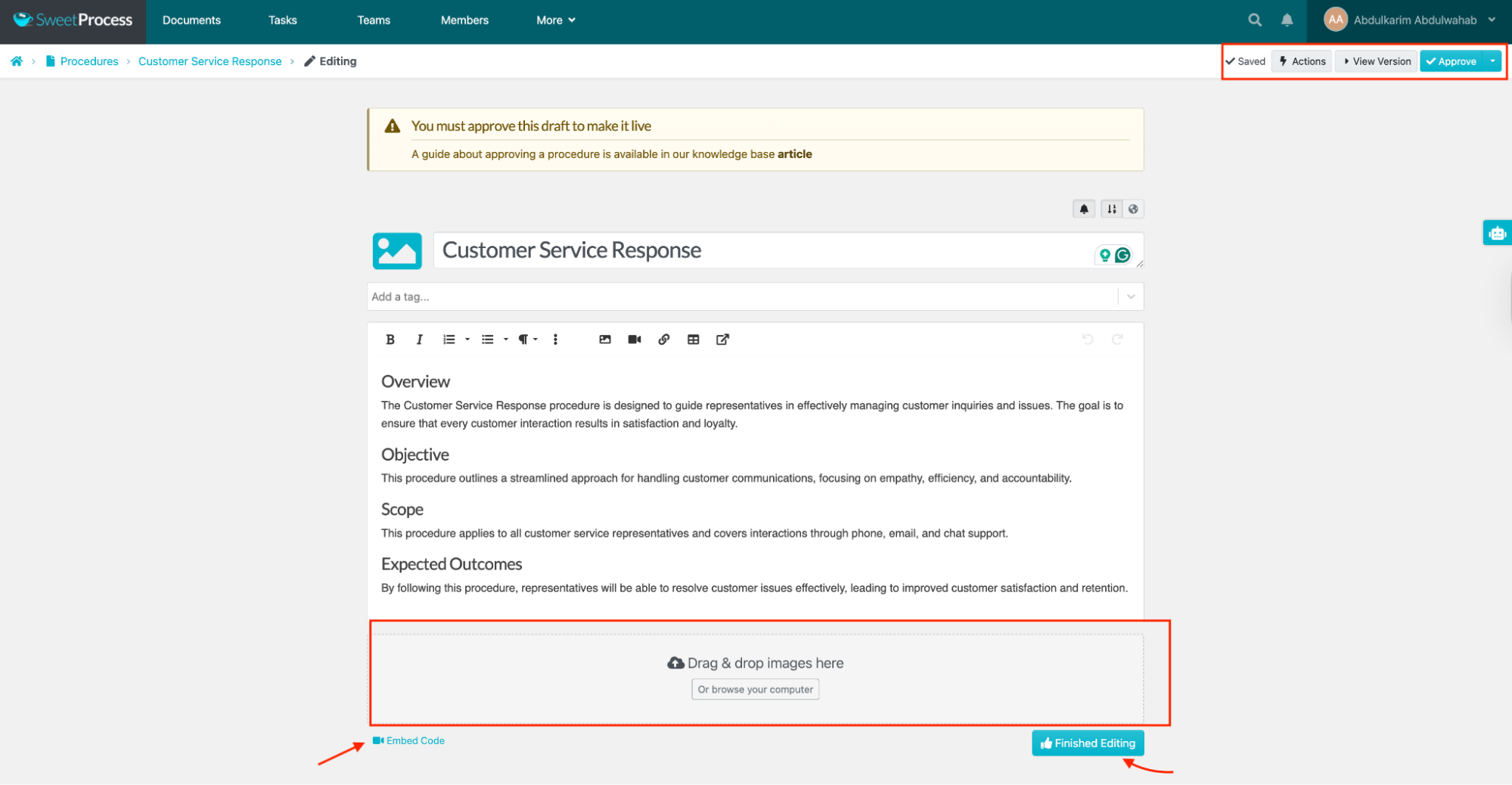Open the Documents menu
This screenshot has height=785, width=1512.
(x=191, y=20)
